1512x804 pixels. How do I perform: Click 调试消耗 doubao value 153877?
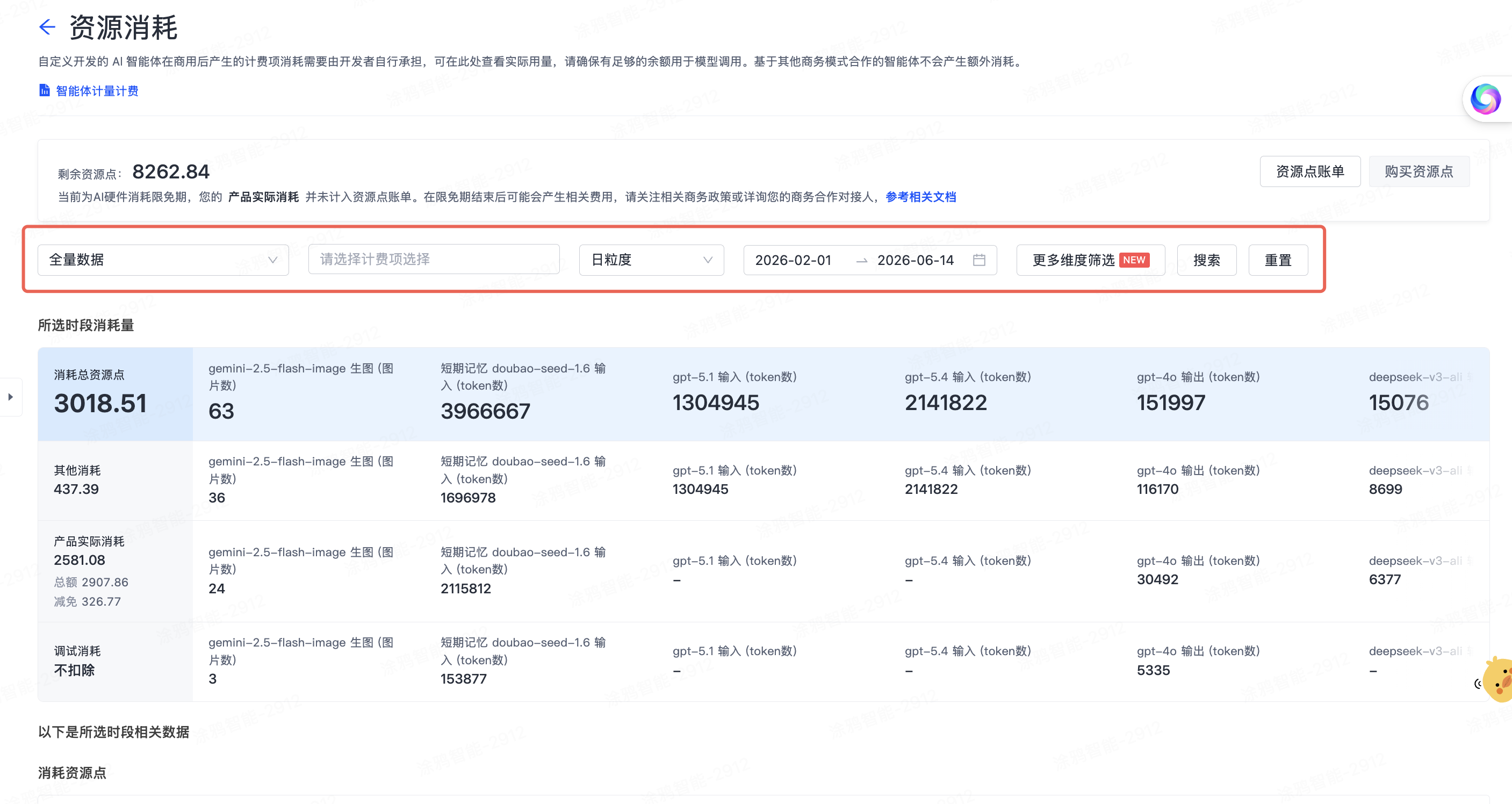pos(464,679)
